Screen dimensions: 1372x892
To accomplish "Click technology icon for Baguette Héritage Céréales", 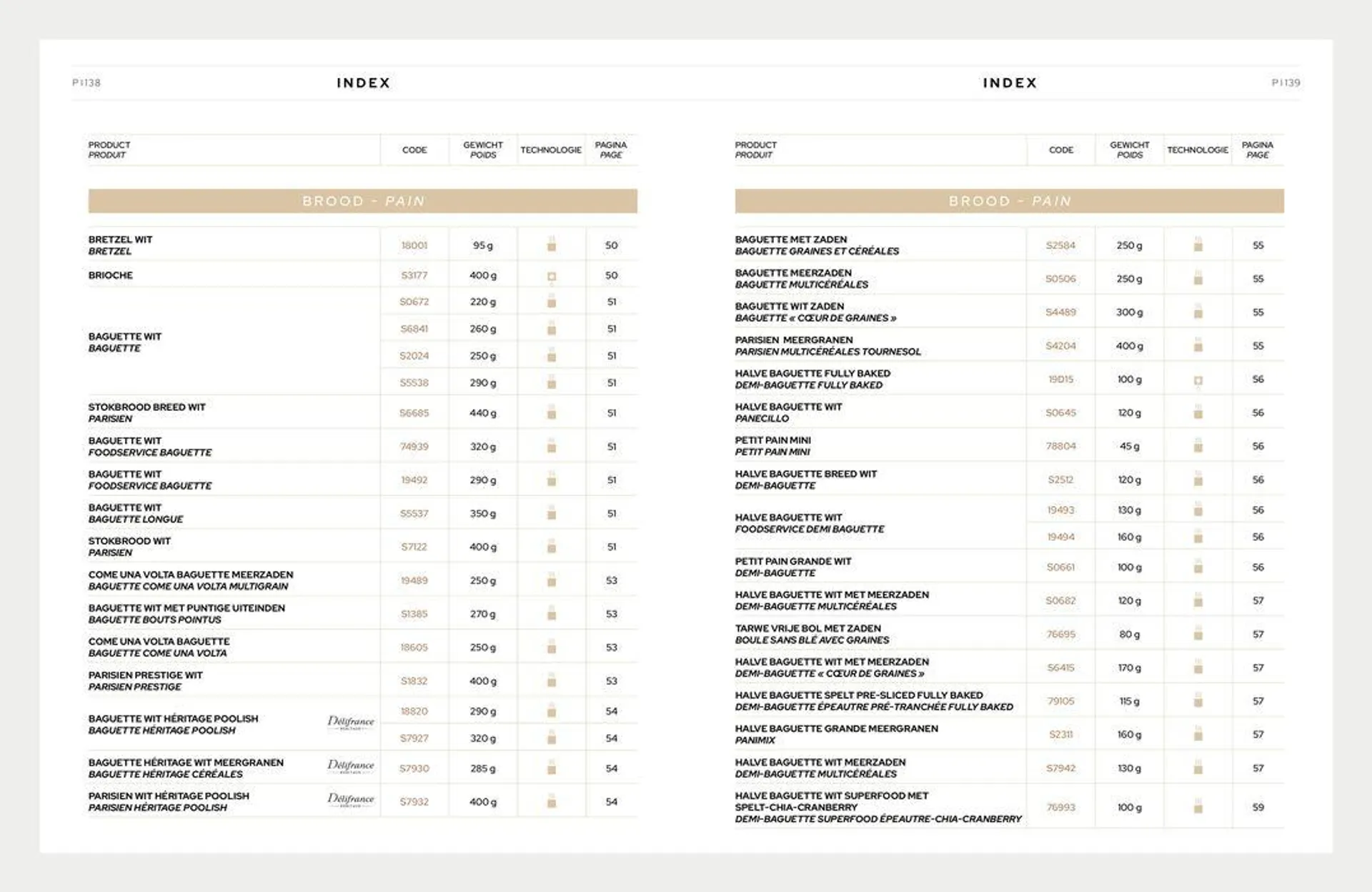I will pos(552,768).
